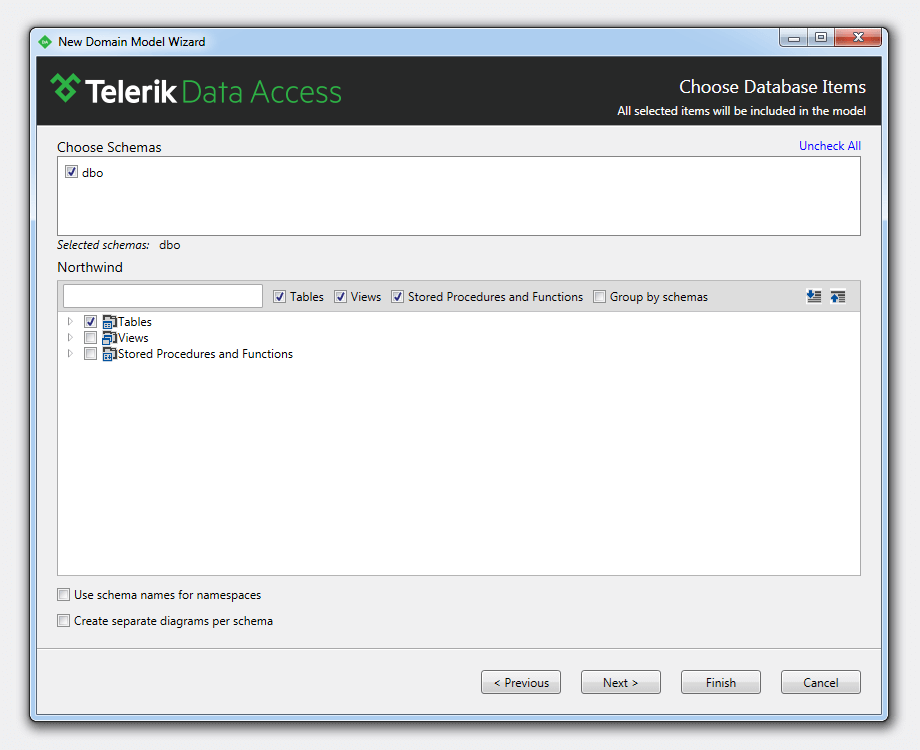Check Stored Procedures and Functions tree checkbox
The height and width of the screenshot is (750, 920).
pos(90,354)
